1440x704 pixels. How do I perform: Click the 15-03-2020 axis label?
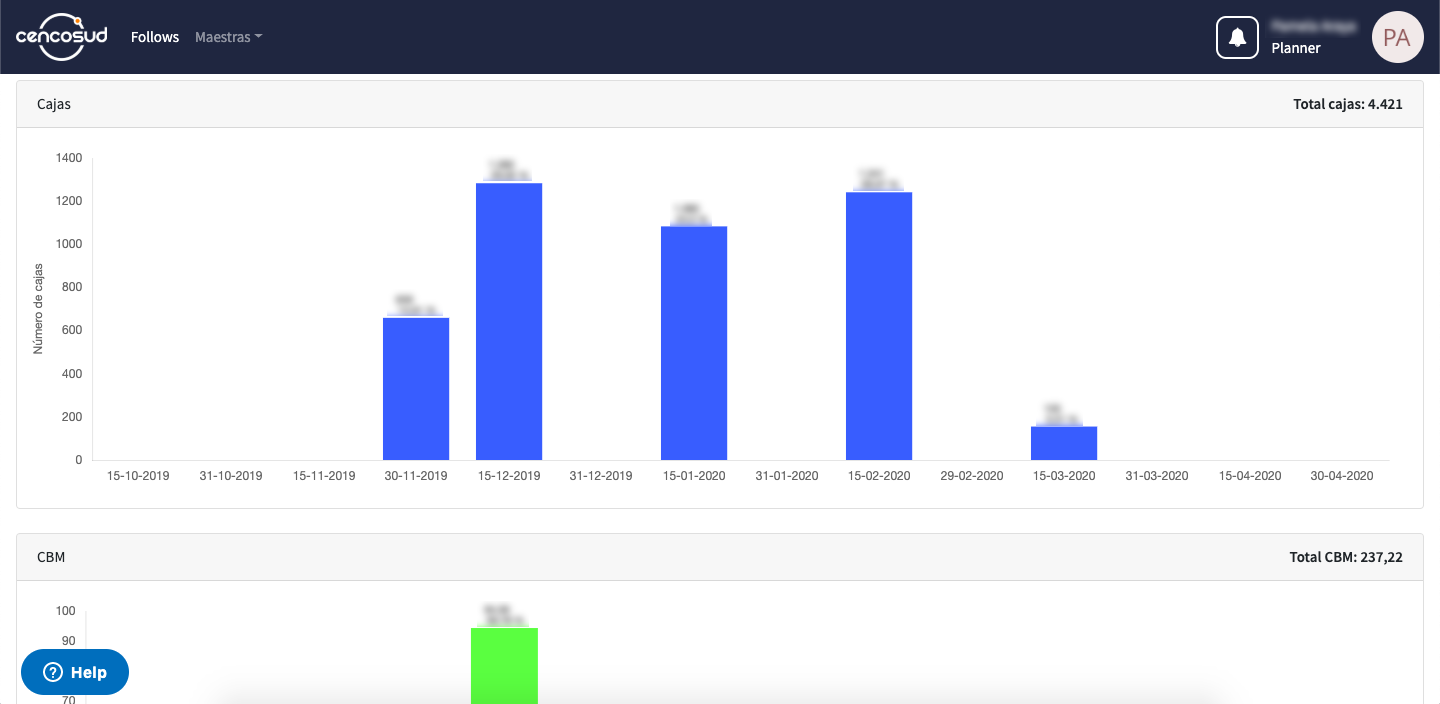(1064, 476)
